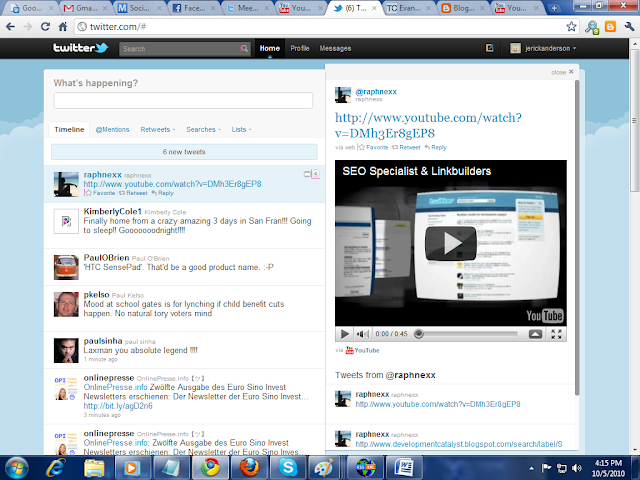This screenshot has width=640, height=480.
Task: Expand the Retweets dropdown tab
Action: click(x=158, y=129)
